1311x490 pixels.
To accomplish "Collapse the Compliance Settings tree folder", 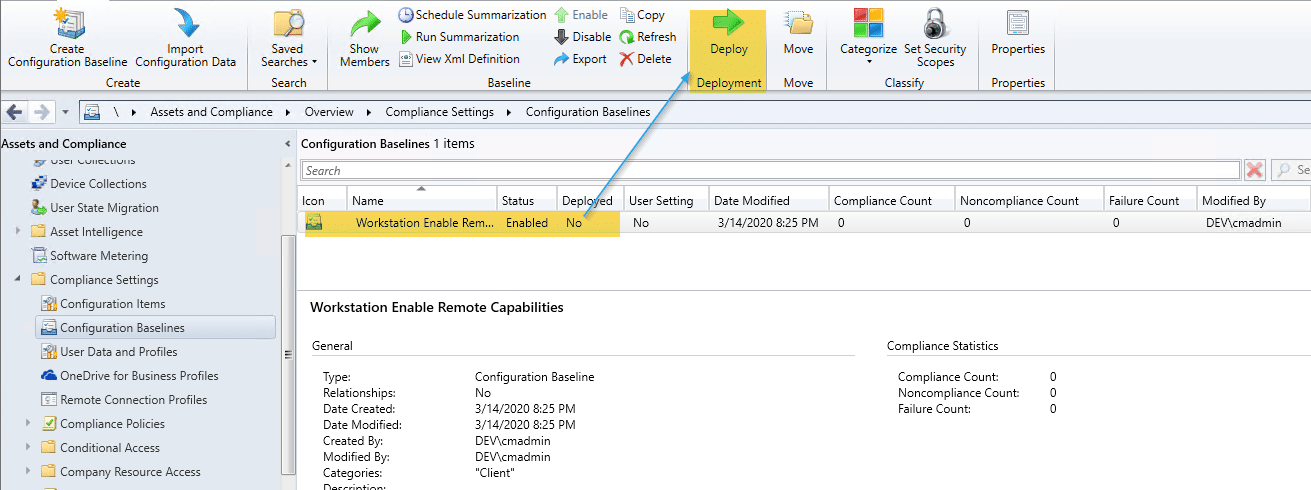I will coord(21,280).
